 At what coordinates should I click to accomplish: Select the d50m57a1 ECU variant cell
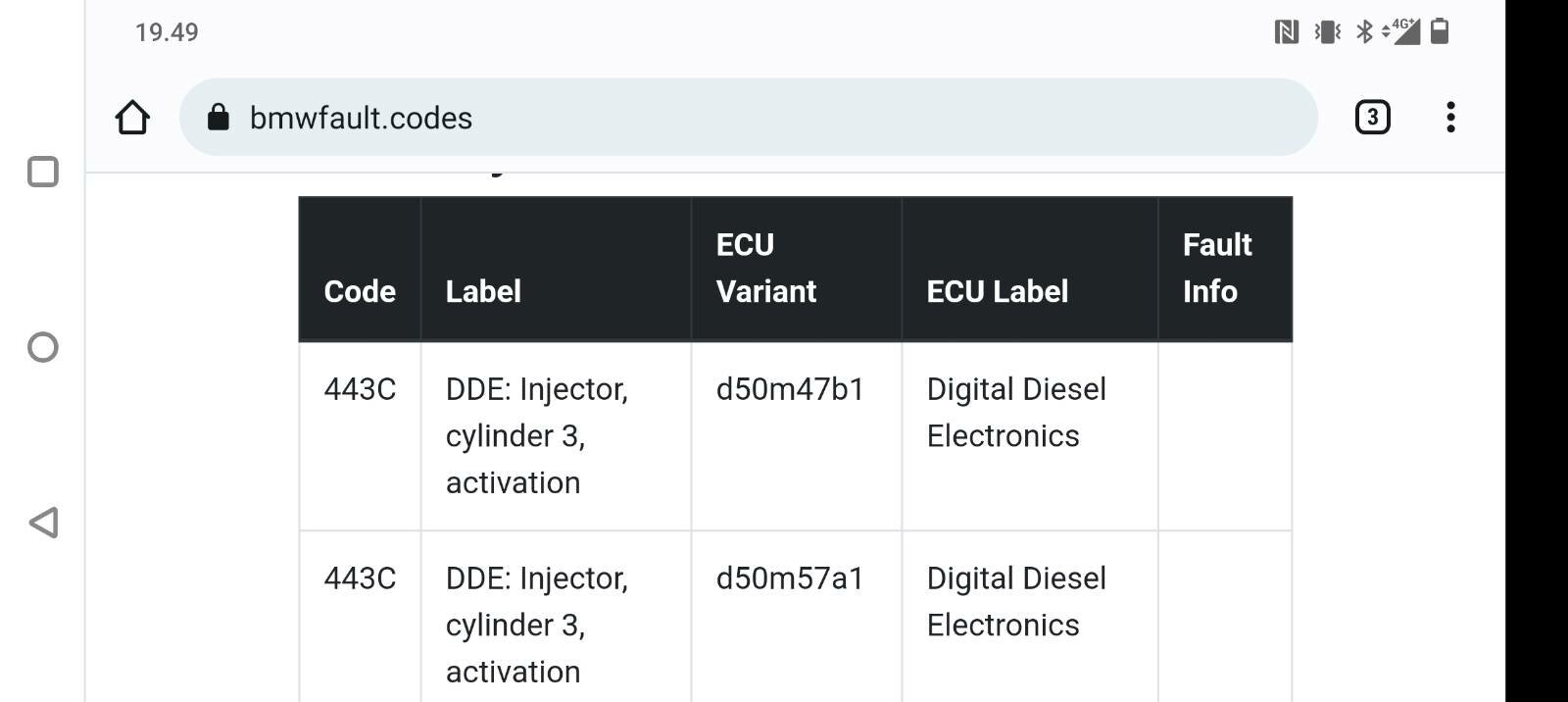coord(796,617)
